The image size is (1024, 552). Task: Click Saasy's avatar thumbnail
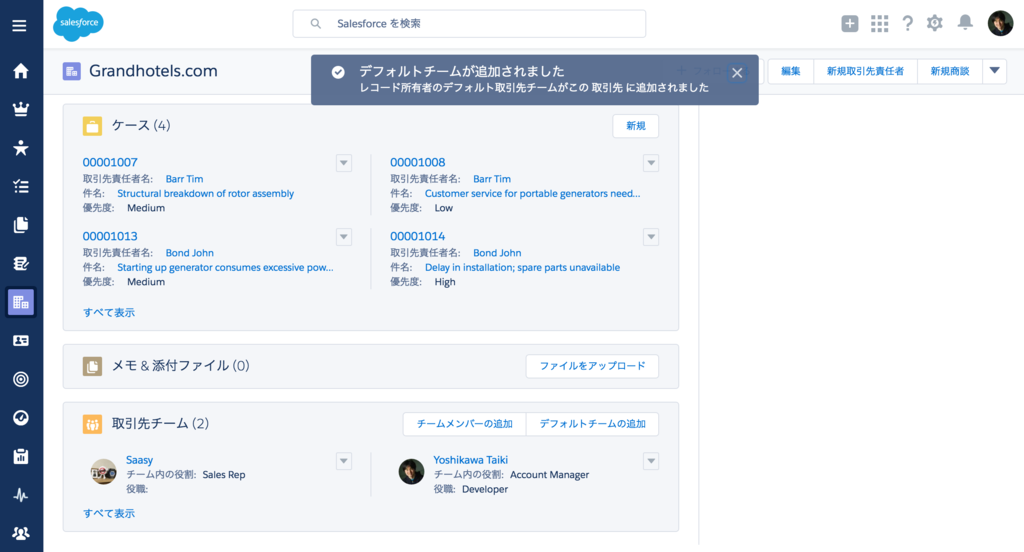point(103,472)
